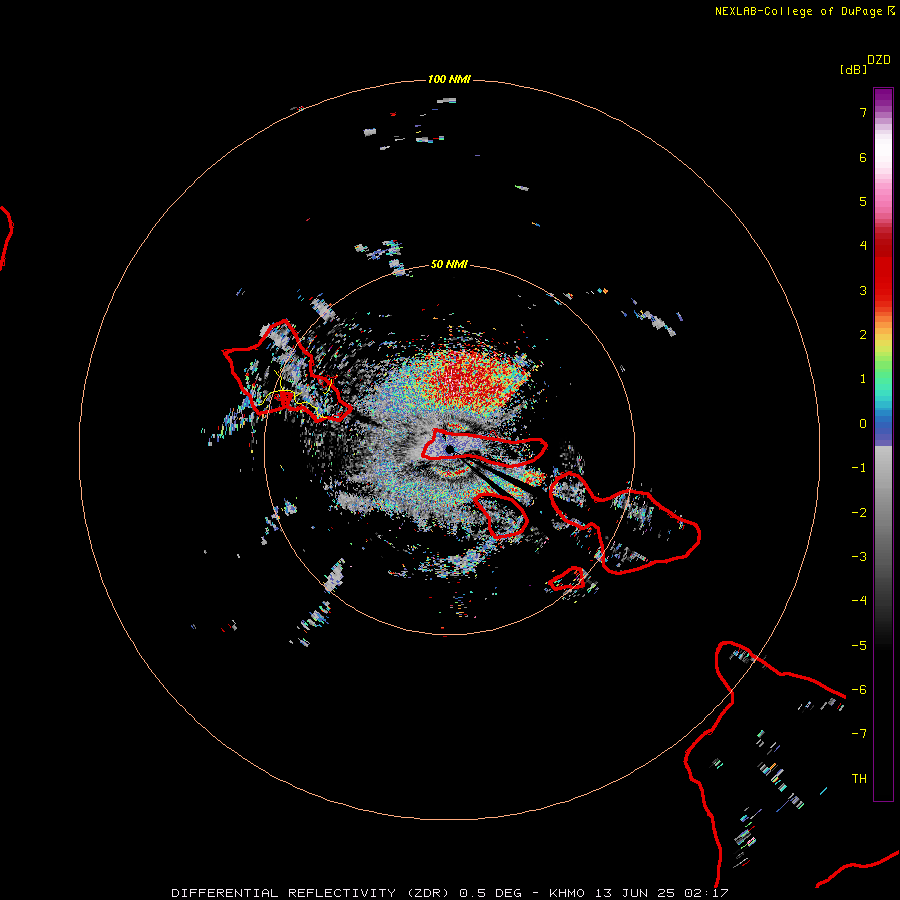
Task: Select the -2 tick label on color scale
Action: [x=859, y=513]
